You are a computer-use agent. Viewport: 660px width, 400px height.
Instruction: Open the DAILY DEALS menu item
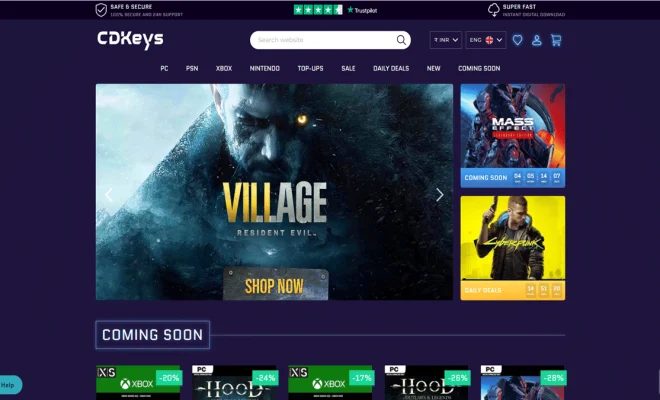point(391,68)
